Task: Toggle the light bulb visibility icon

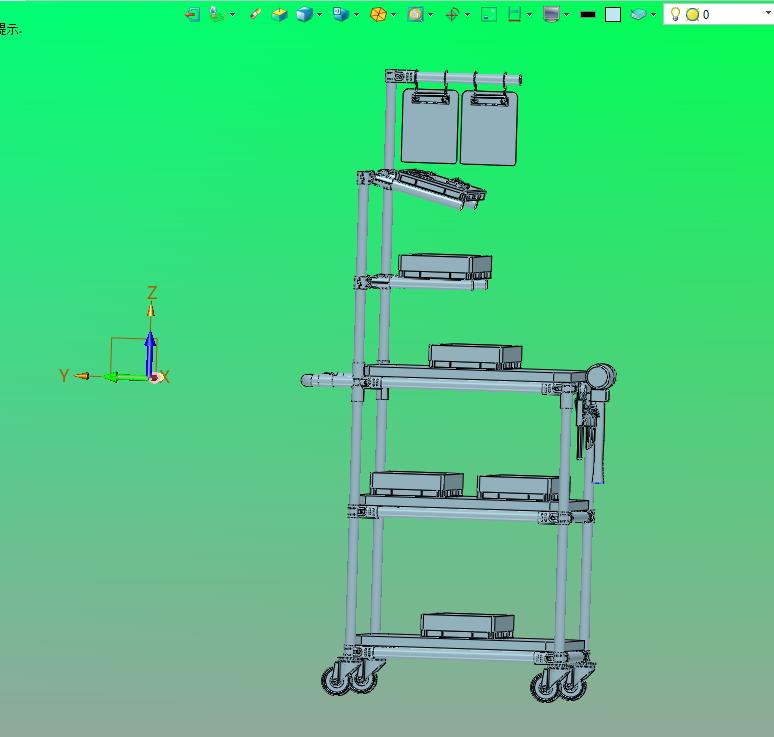Action: pyautogui.click(x=675, y=14)
